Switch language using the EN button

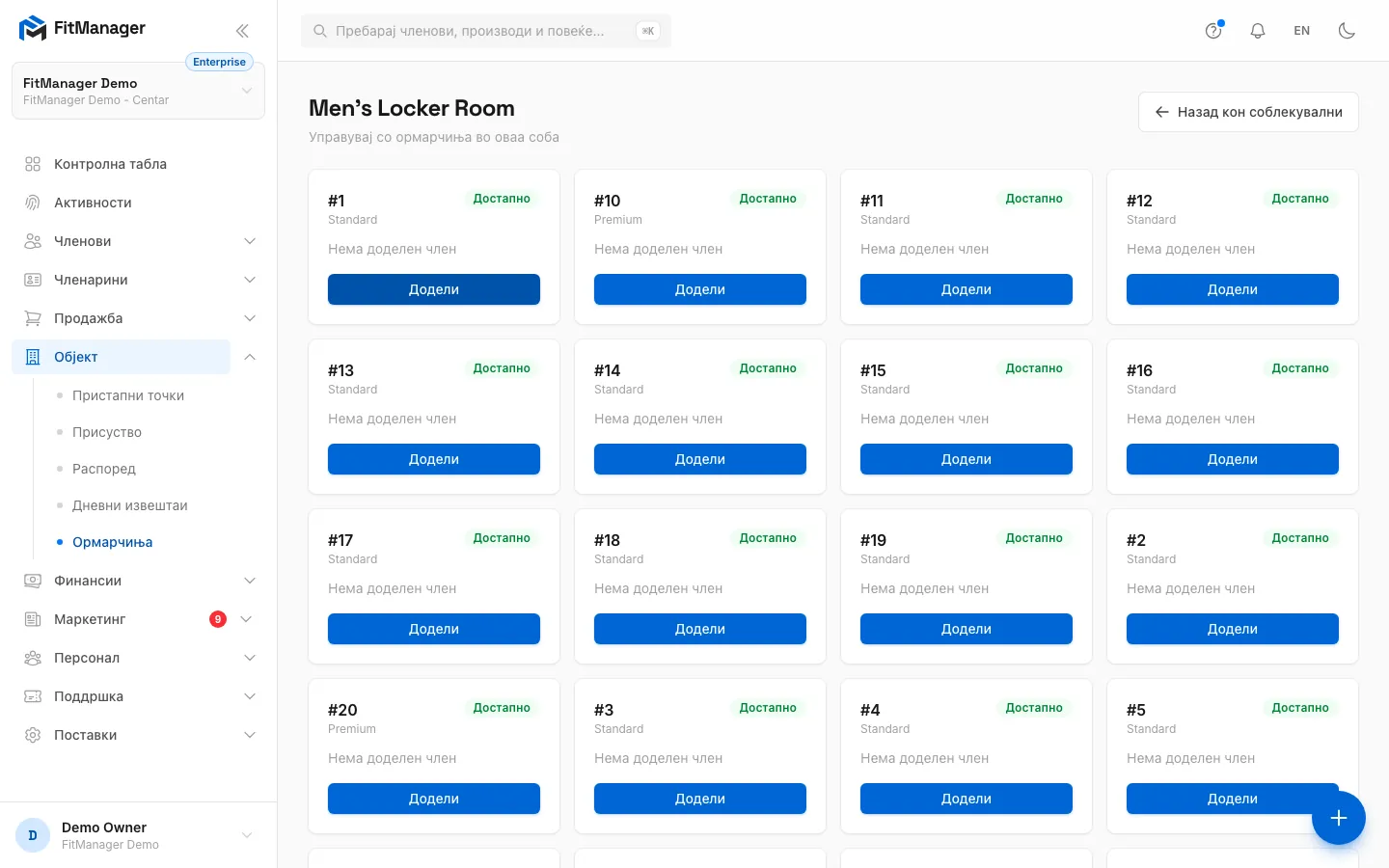tap(1302, 31)
